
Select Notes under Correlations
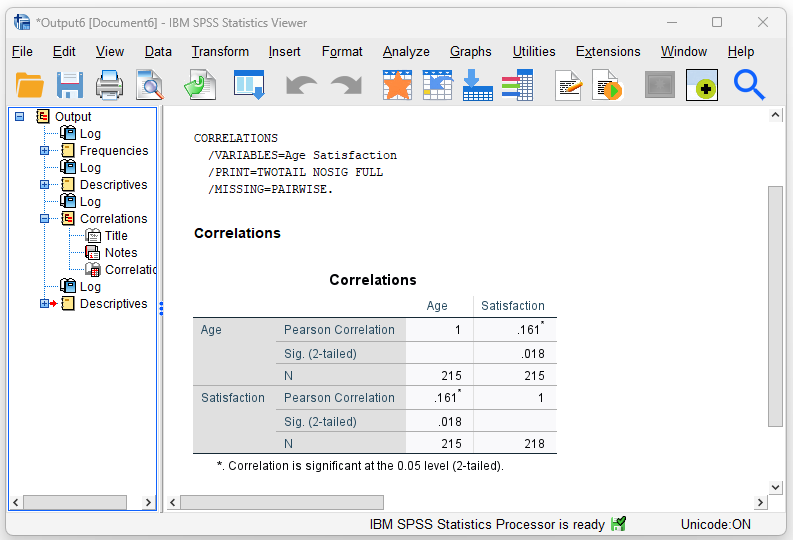(121, 252)
